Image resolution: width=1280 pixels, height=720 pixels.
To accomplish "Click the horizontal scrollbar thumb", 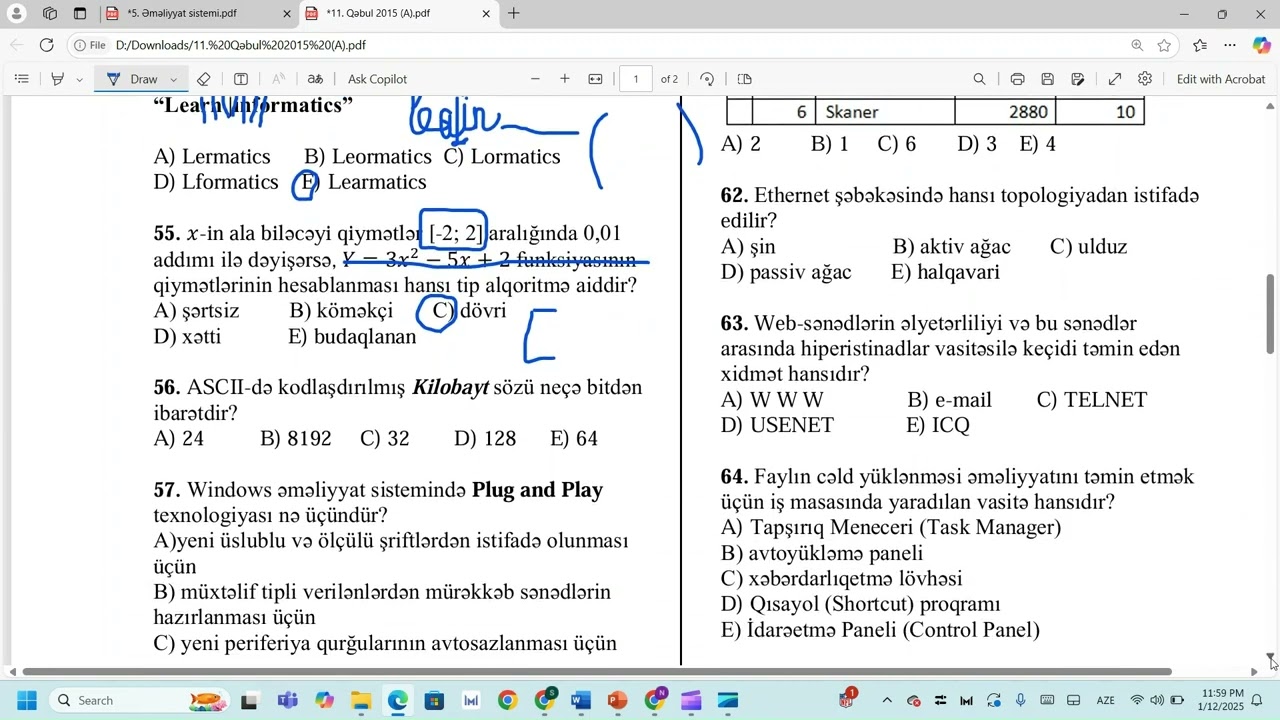I will [x=597, y=672].
